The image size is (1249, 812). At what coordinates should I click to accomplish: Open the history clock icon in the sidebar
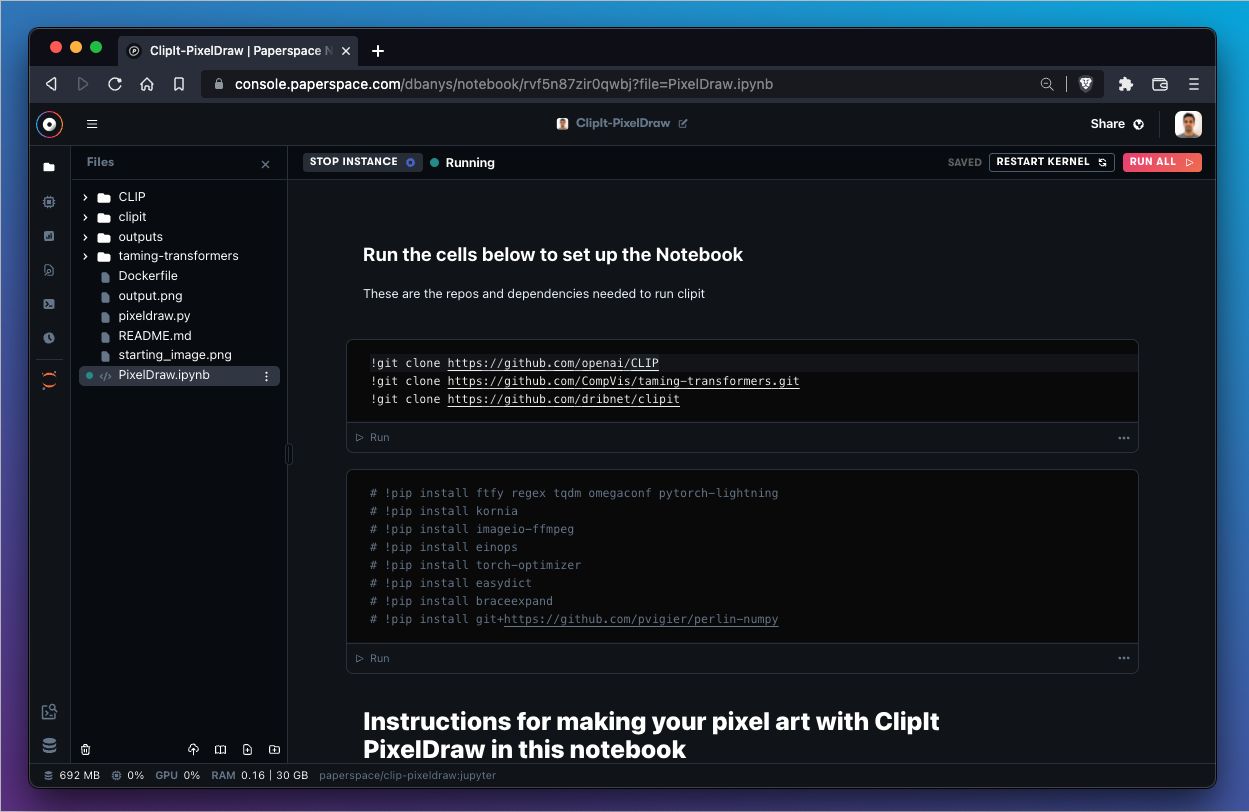49,338
